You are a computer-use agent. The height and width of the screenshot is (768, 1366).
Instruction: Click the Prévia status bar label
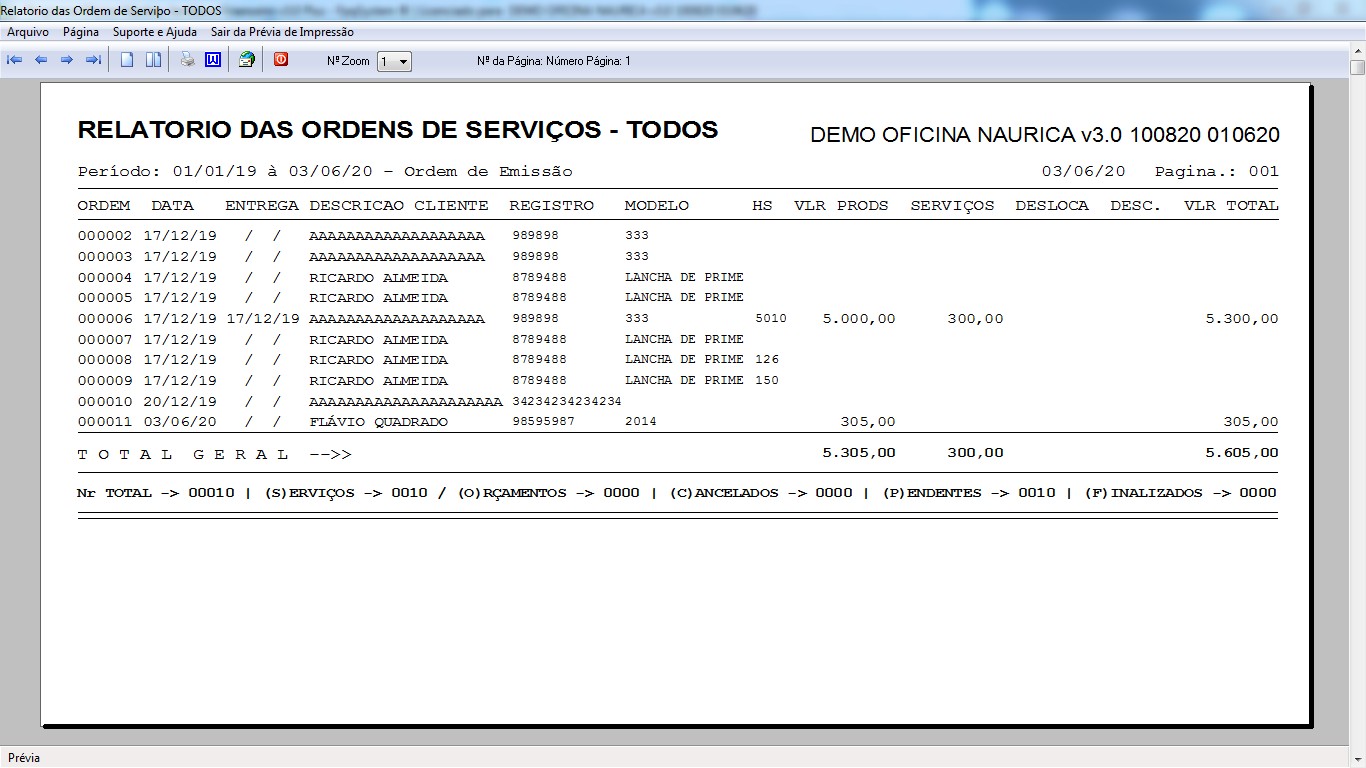pos(24,758)
